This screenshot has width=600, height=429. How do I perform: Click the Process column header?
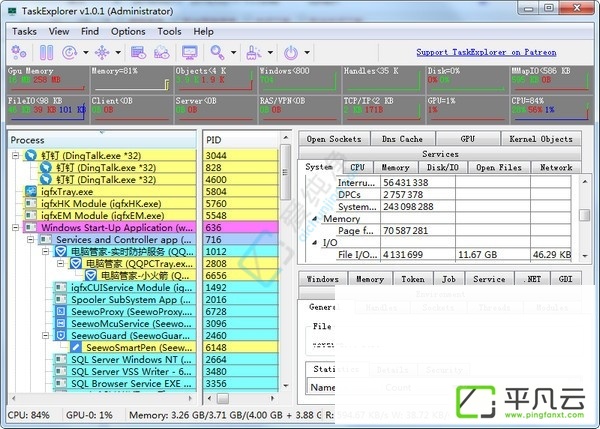pos(102,140)
